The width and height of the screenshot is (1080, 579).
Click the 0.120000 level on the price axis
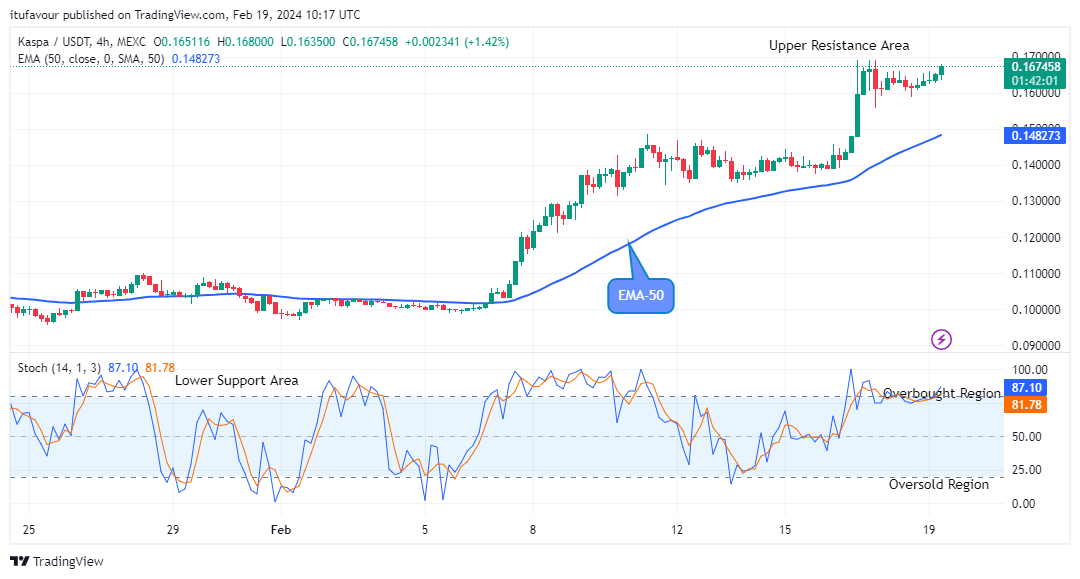coord(1036,237)
